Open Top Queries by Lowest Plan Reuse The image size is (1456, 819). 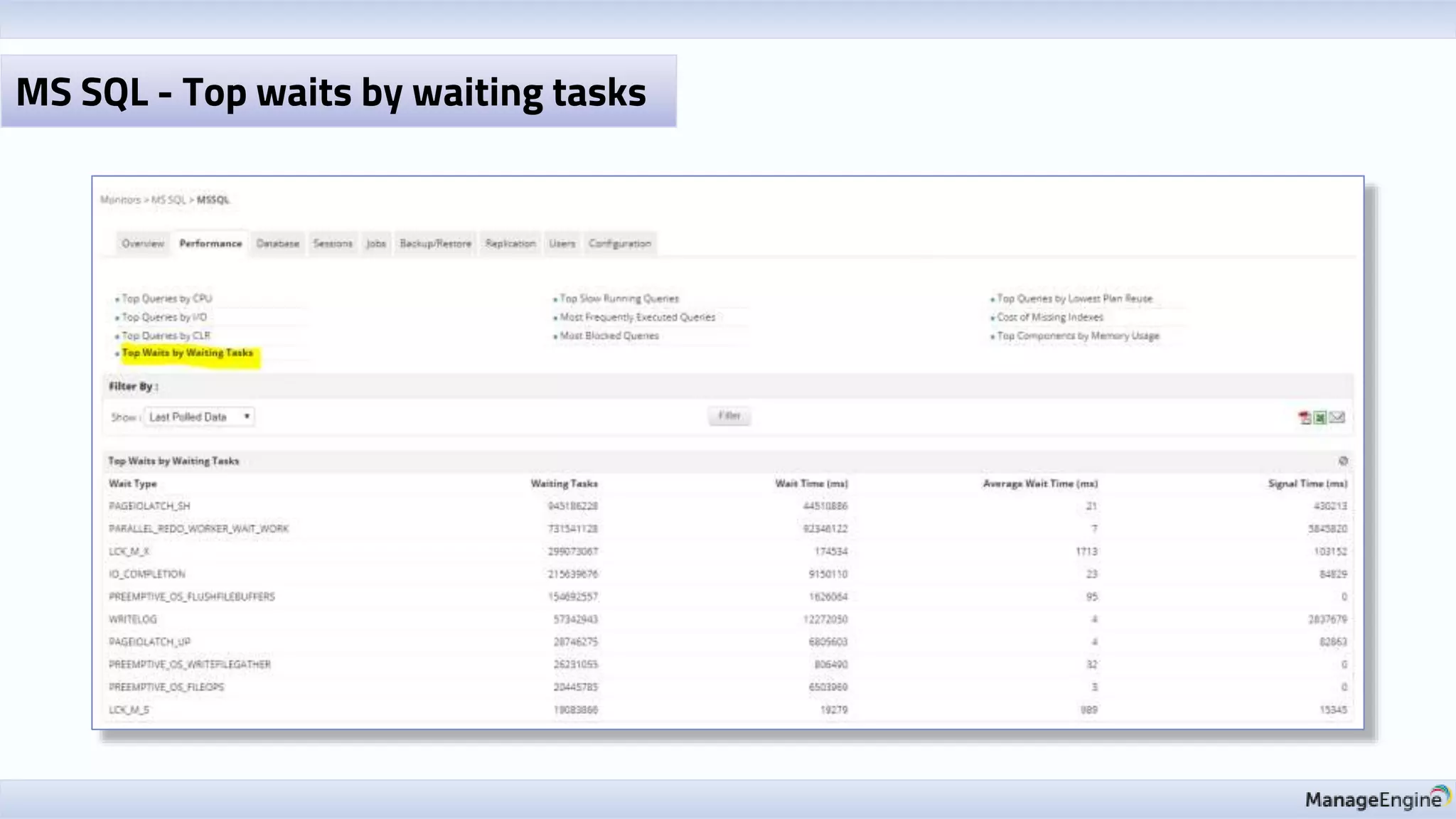tap(1075, 299)
